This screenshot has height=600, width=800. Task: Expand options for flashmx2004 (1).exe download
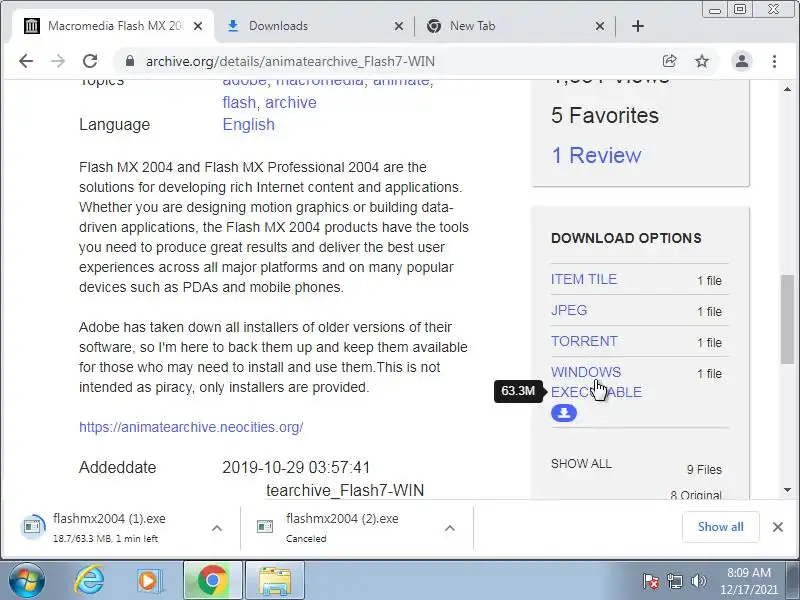coord(217,528)
